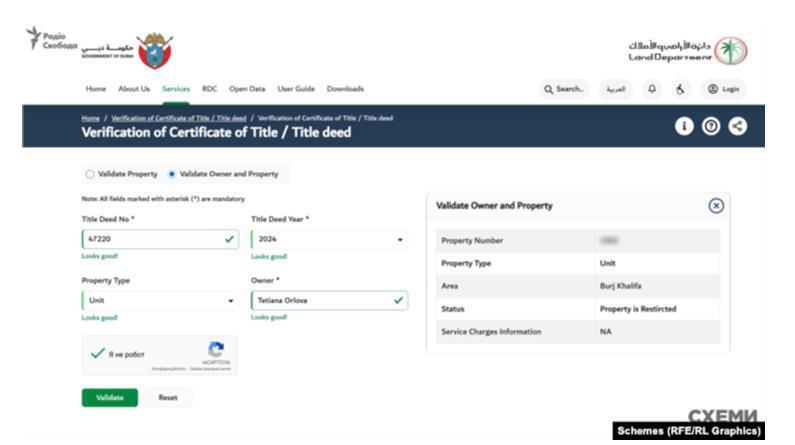Go to the Open Data menu
The image size is (795, 445).
tap(247, 89)
